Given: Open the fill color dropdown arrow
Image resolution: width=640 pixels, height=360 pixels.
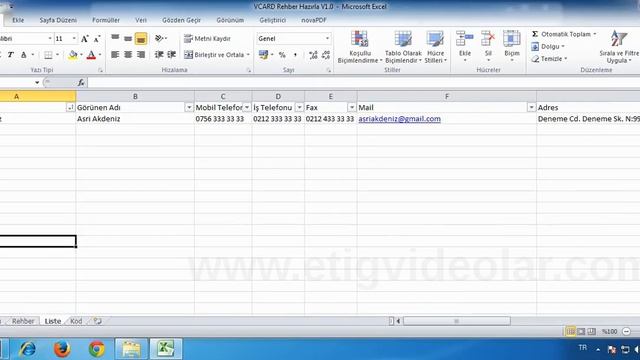Looking at the screenshot, I should point(81,55).
